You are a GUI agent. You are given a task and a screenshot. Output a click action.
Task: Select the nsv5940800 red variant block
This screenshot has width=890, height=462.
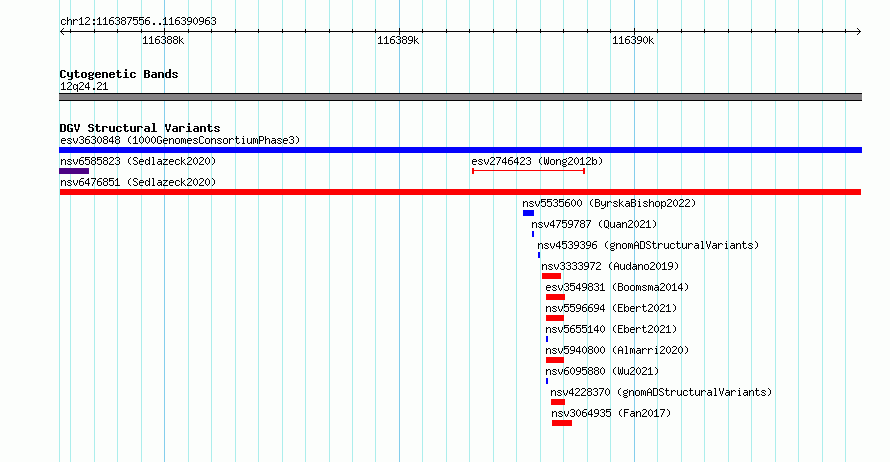555,360
